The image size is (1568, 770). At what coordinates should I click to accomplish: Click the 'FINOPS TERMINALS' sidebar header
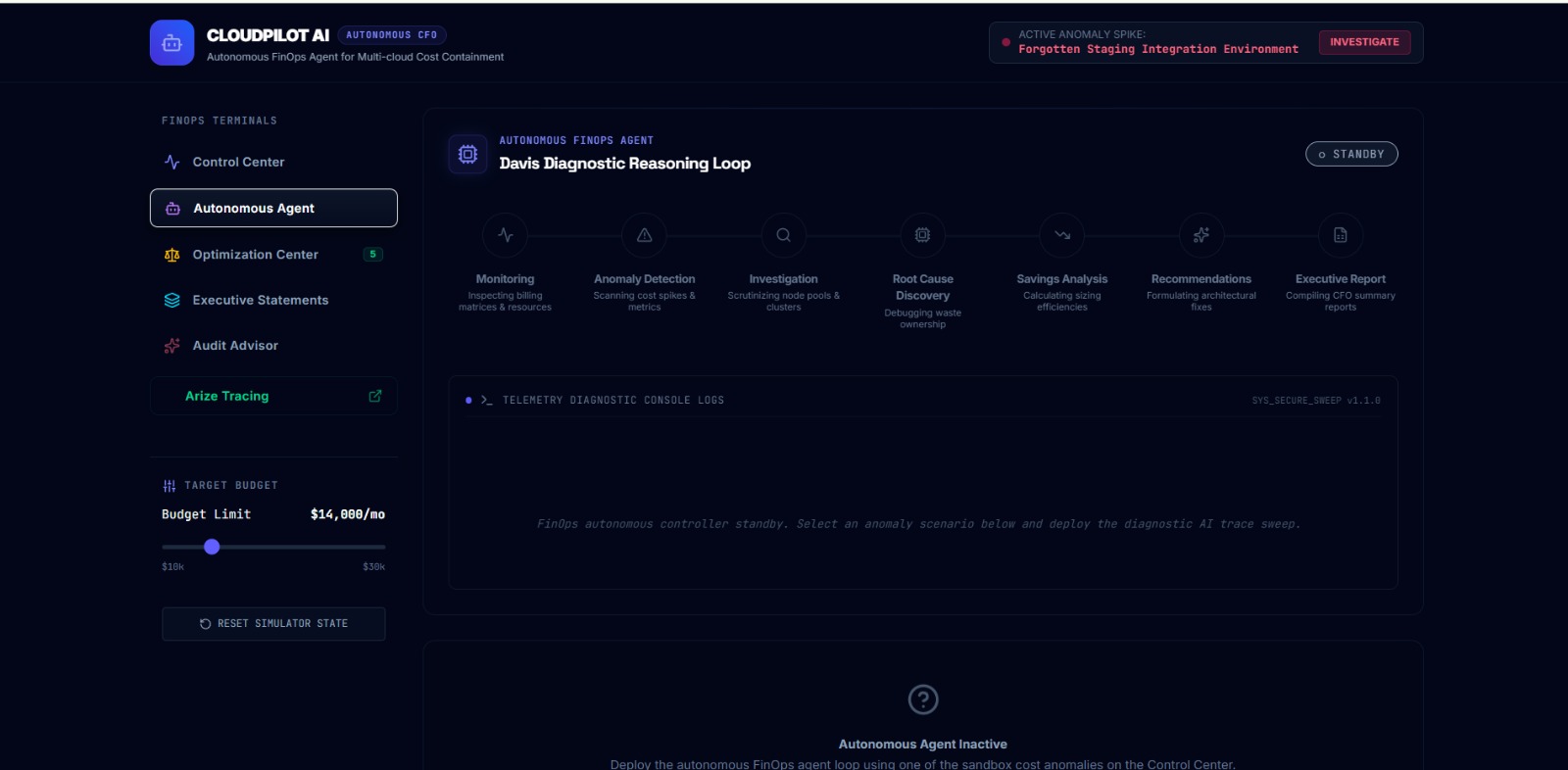[220, 121]
